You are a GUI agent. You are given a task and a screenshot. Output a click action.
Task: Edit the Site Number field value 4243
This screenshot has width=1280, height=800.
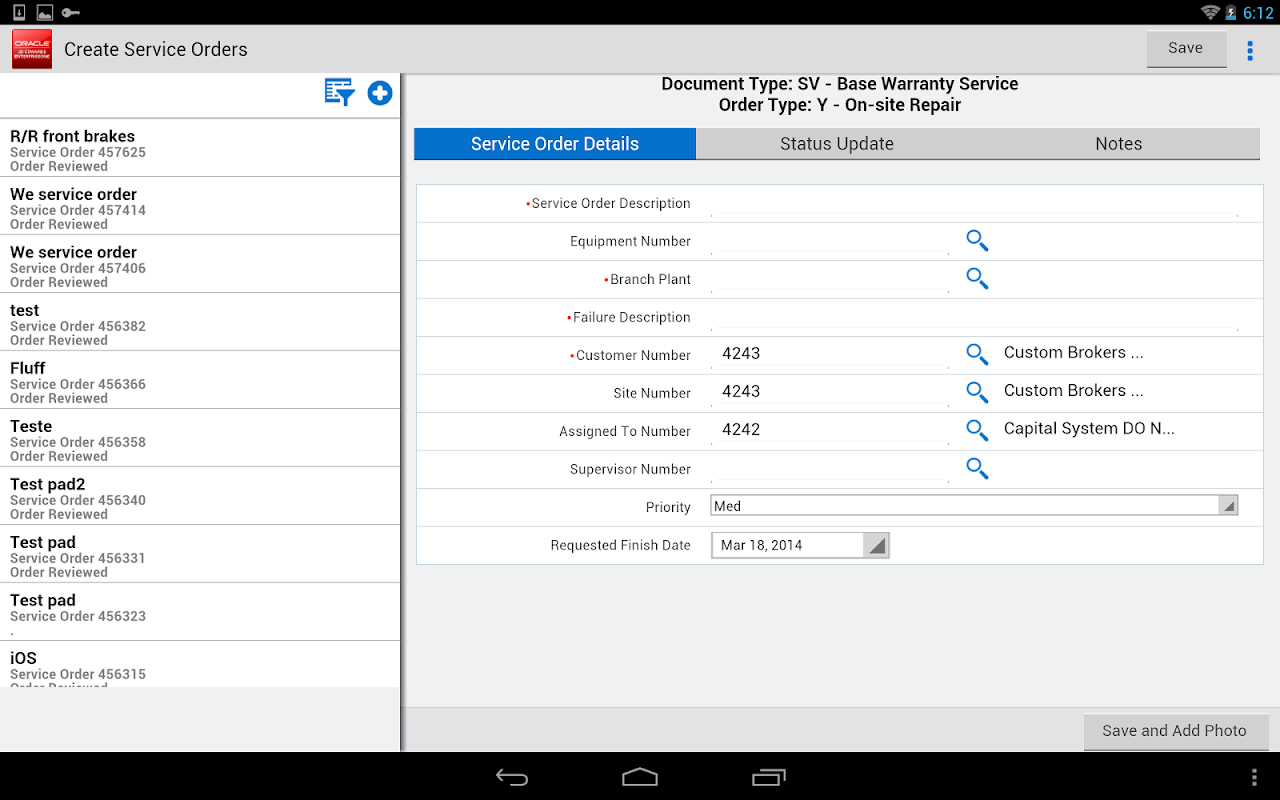click(830, 392)
